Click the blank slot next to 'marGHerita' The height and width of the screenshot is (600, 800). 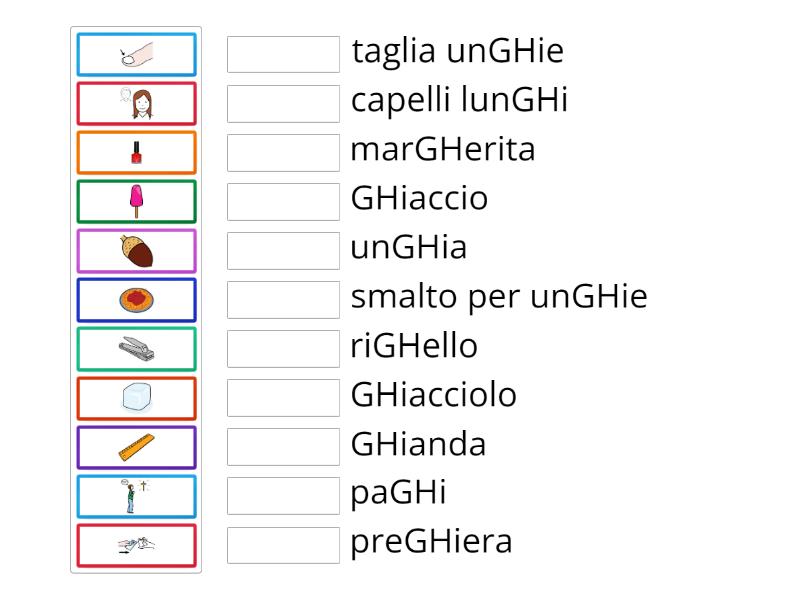(283, 153)
